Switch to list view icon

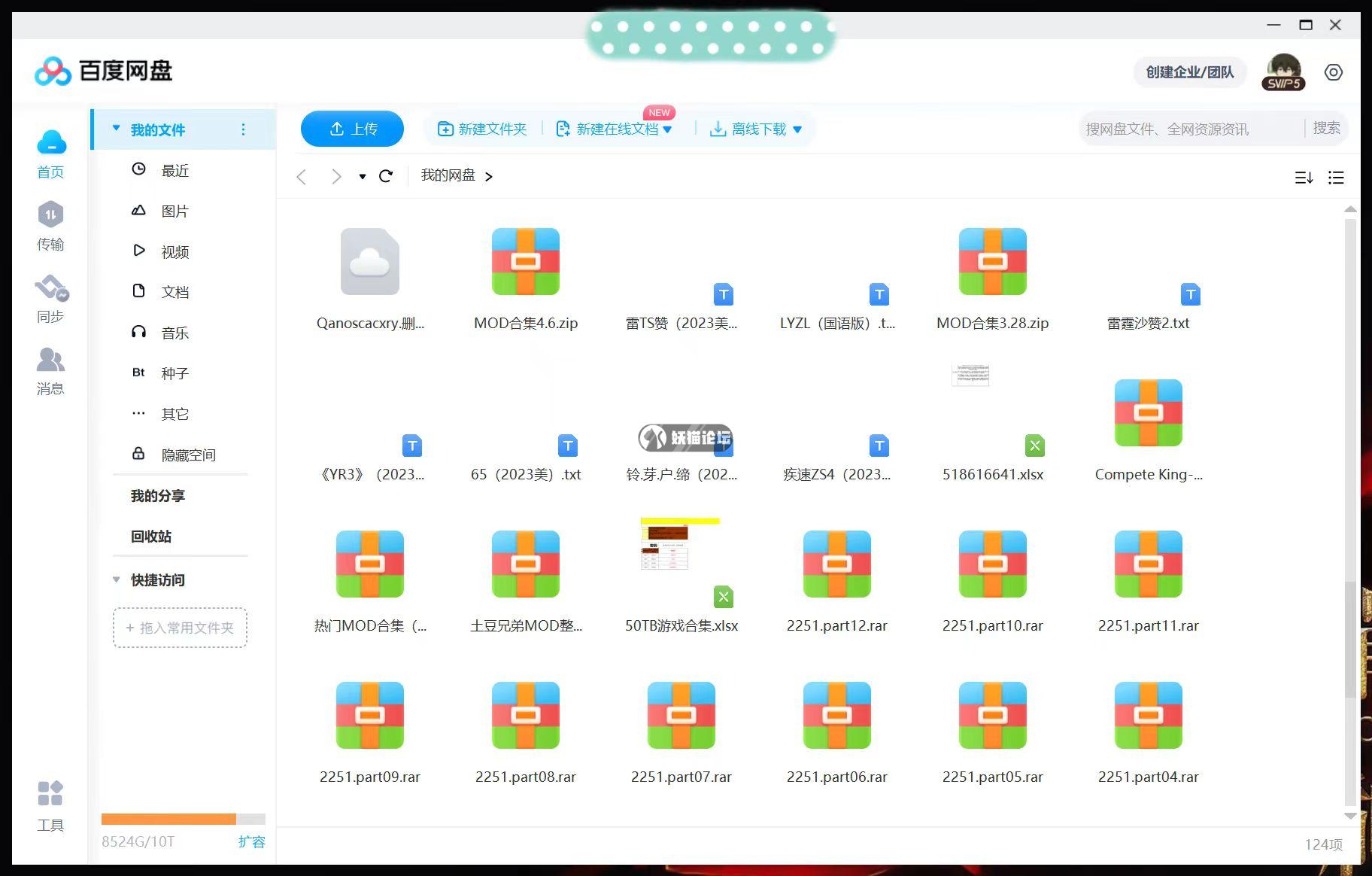(1336, 178)
